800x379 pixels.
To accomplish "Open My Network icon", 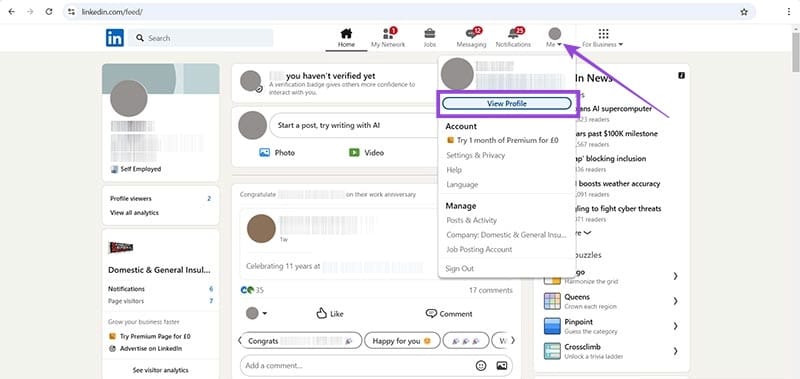I will pos(388,34).
